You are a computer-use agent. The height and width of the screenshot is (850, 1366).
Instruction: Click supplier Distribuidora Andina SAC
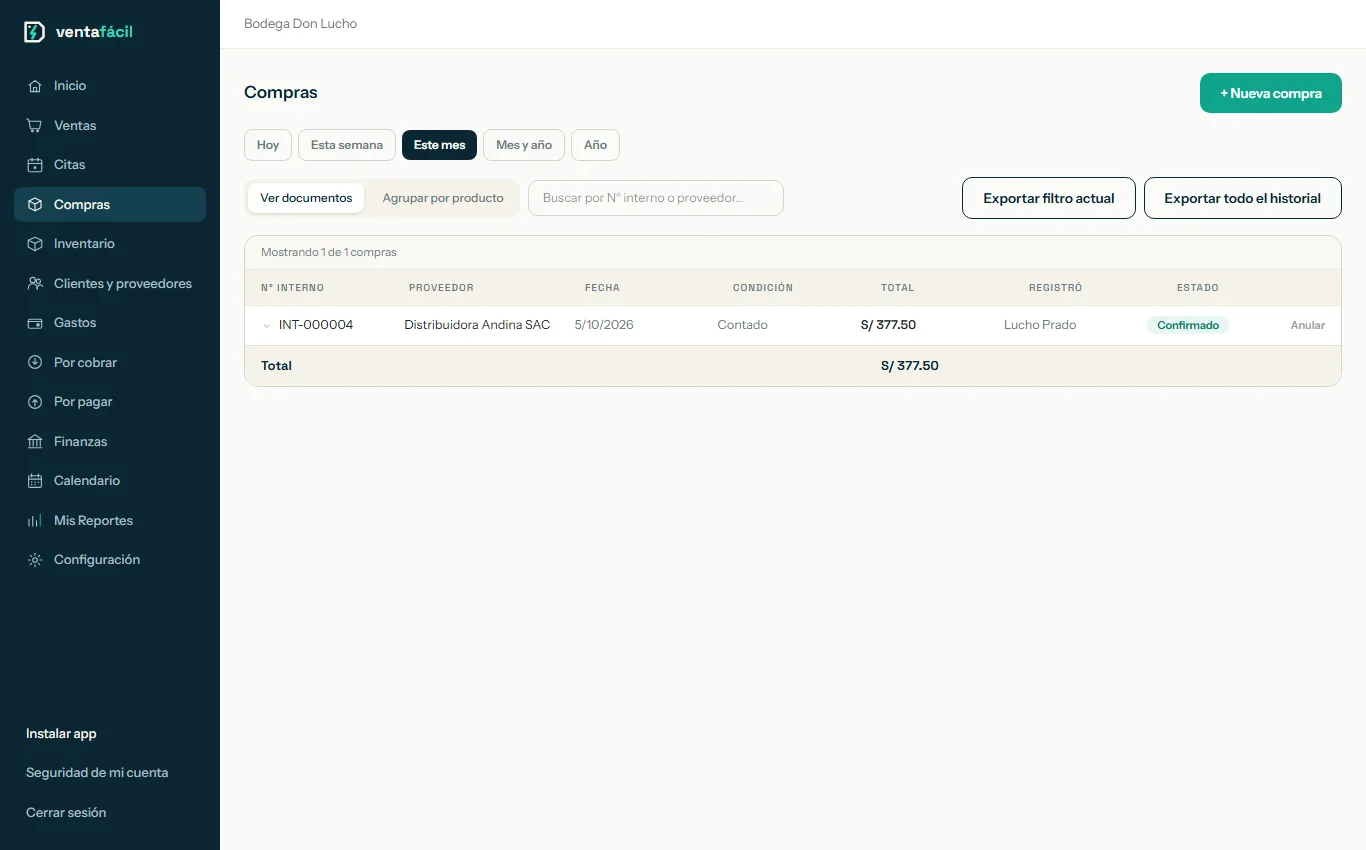tap(477, 325)
